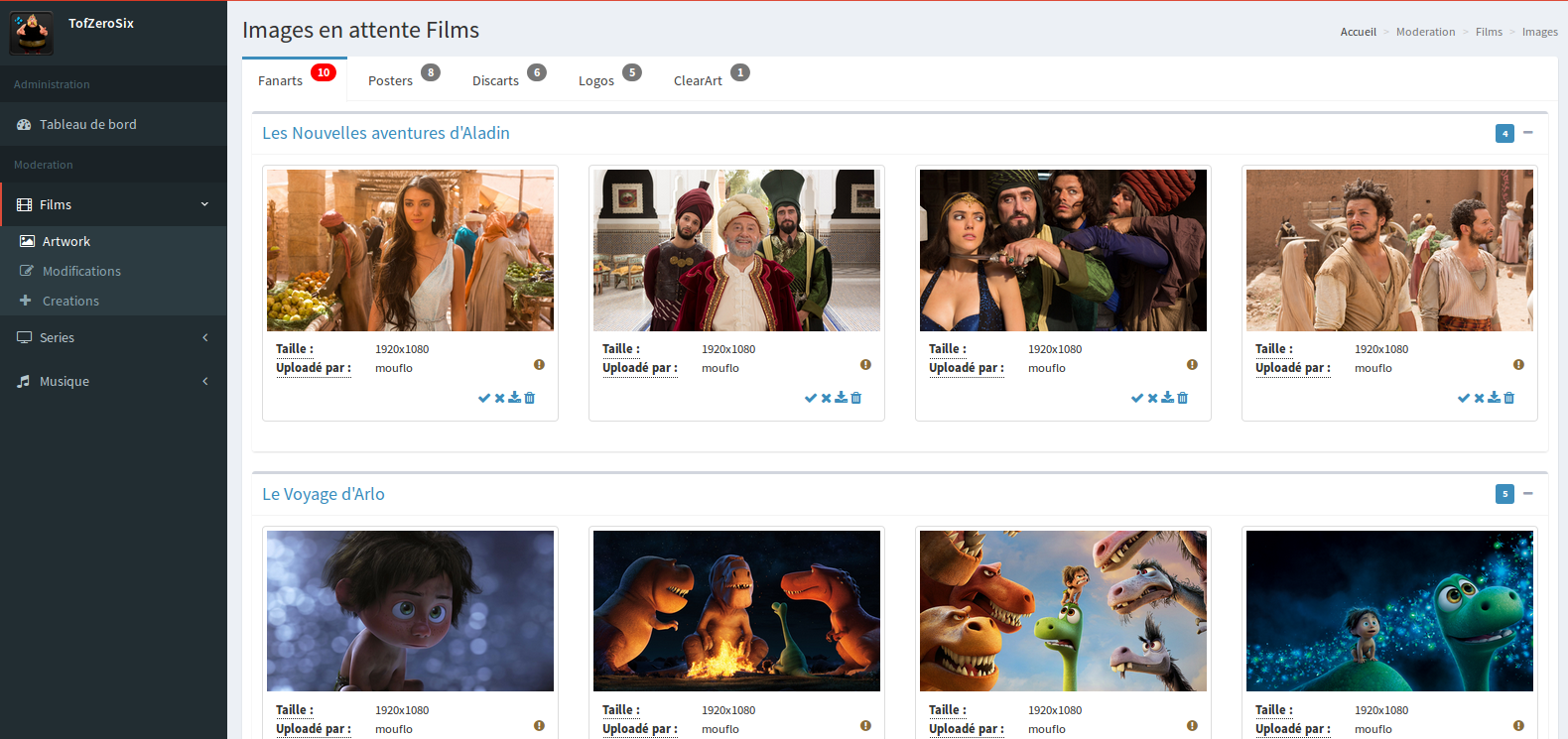Download the Aladin fanart with the knife scene
The image size is (1568, 739).
[1167, 398]
